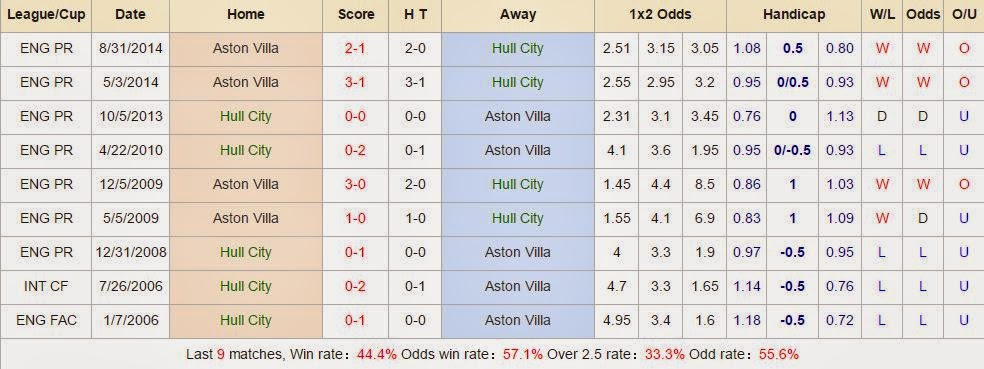The height and width of the screenshot is (369, 984).
Task: Click the 3-0 score on 12/5/2009
Action: (355, 184)
